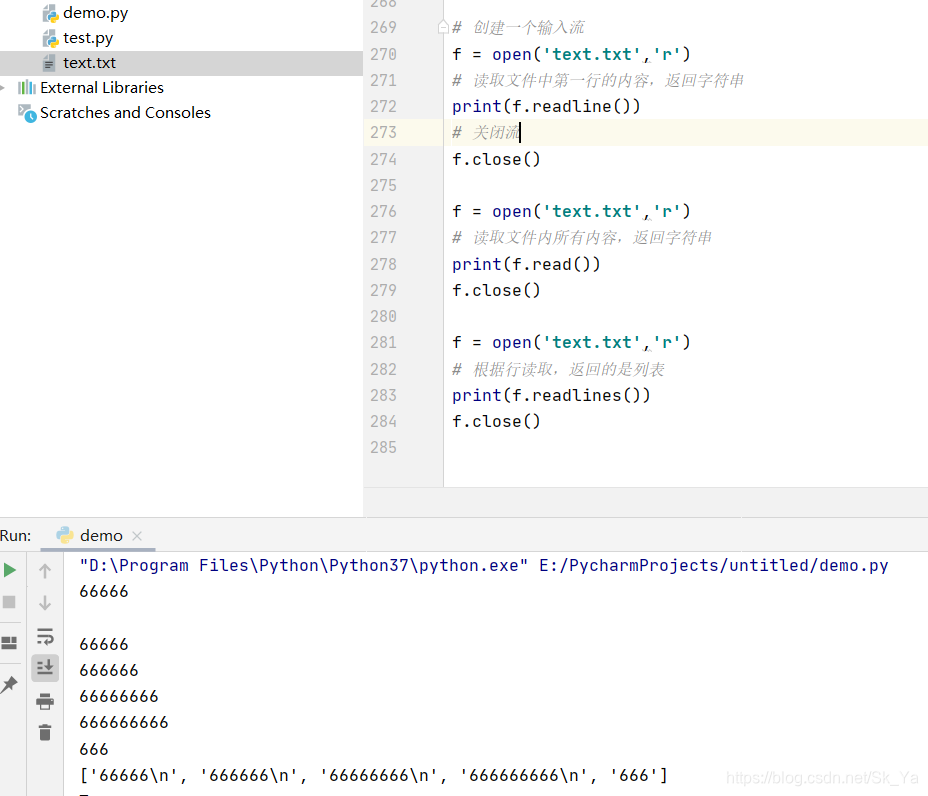
Task: Stop the running process
Action: 9,602
